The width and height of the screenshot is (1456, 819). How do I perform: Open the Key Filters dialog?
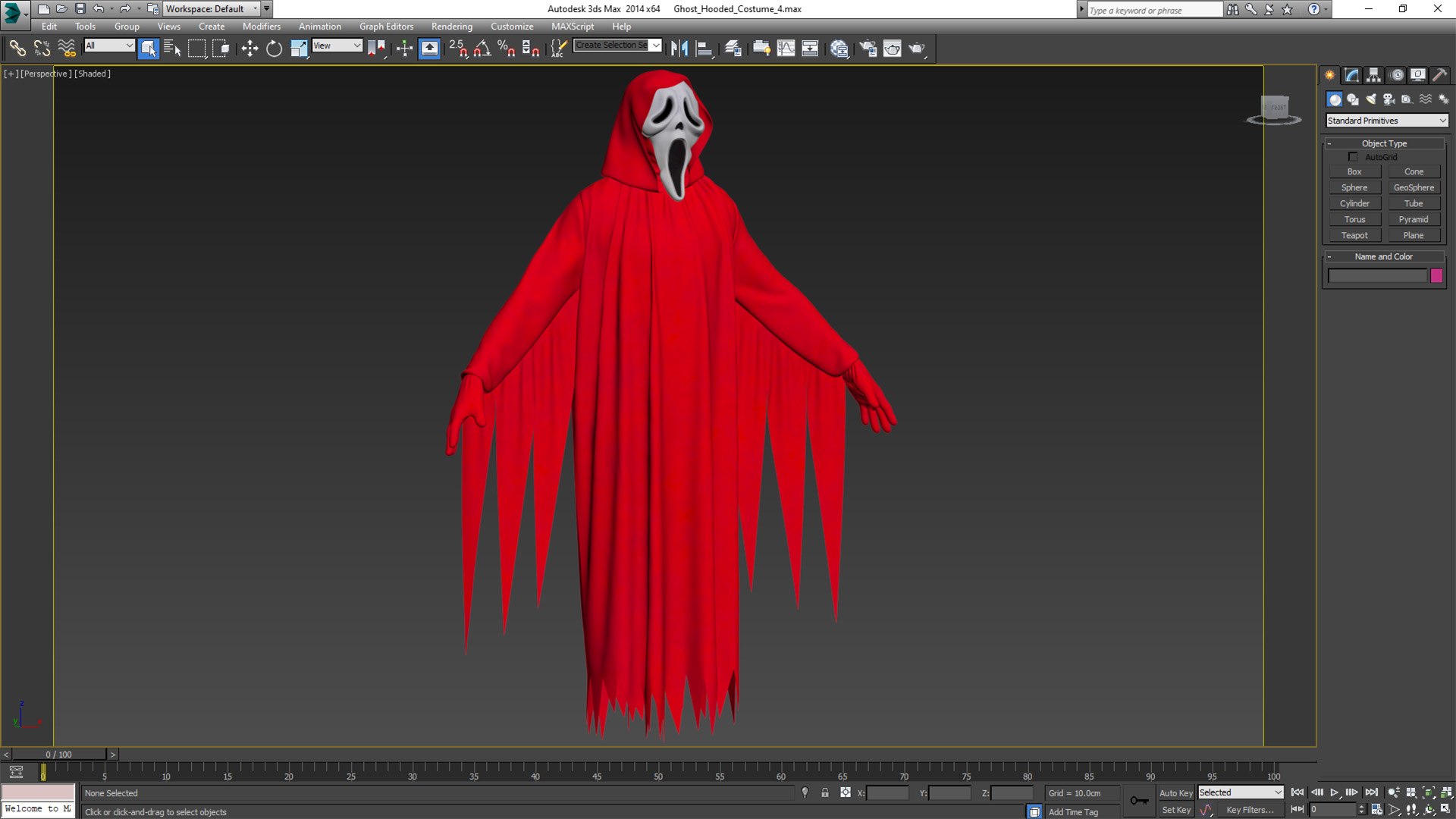[1250, 810]
